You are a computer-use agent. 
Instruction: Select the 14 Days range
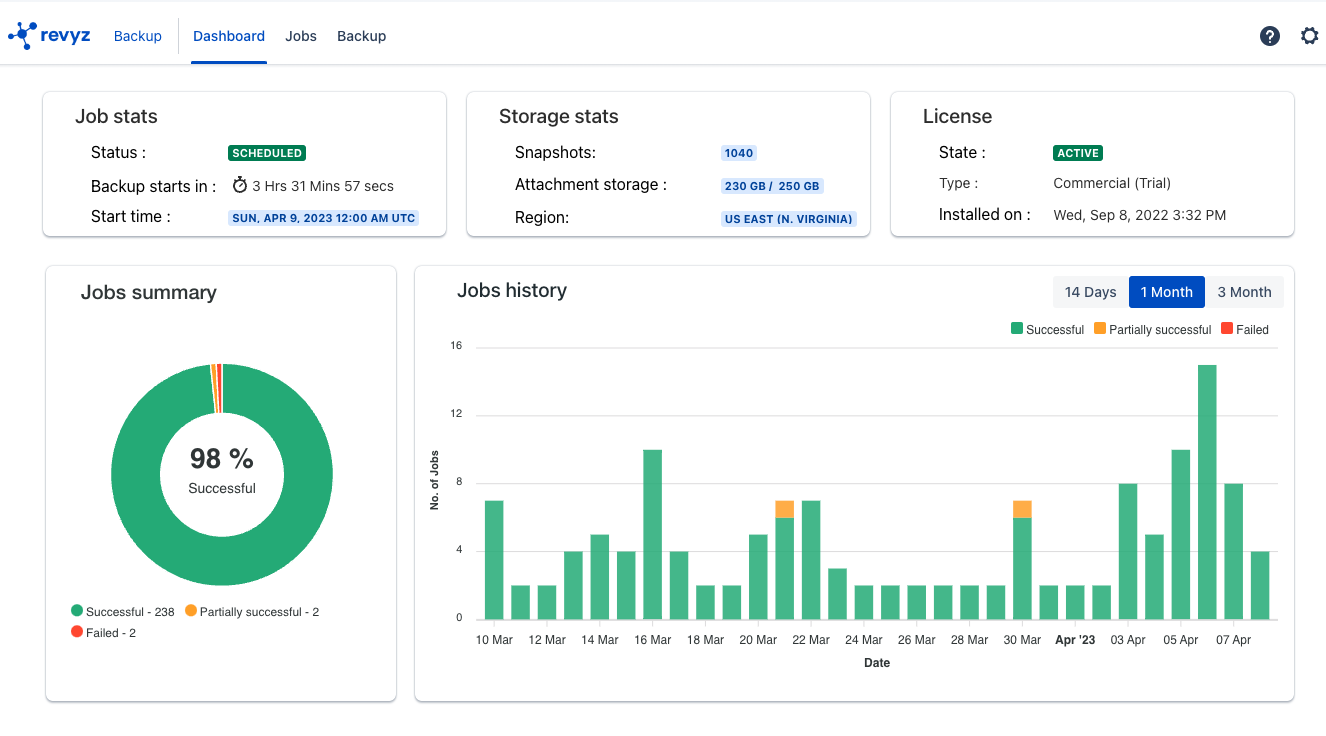[1089, 291]
